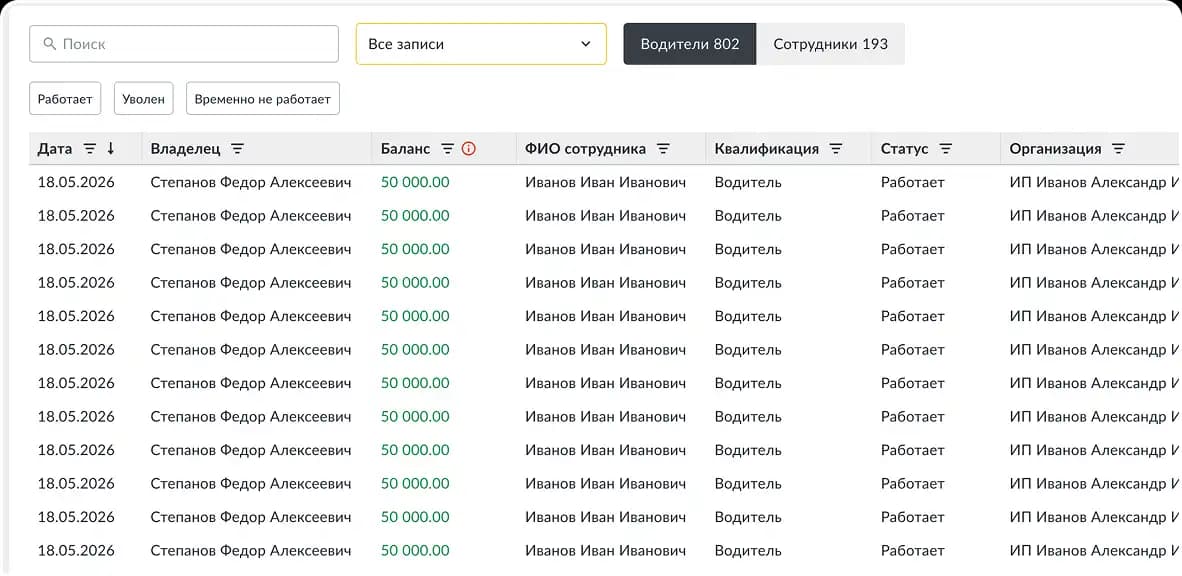
Task: Click the Владелец column header label
Action: click(185, 149)
